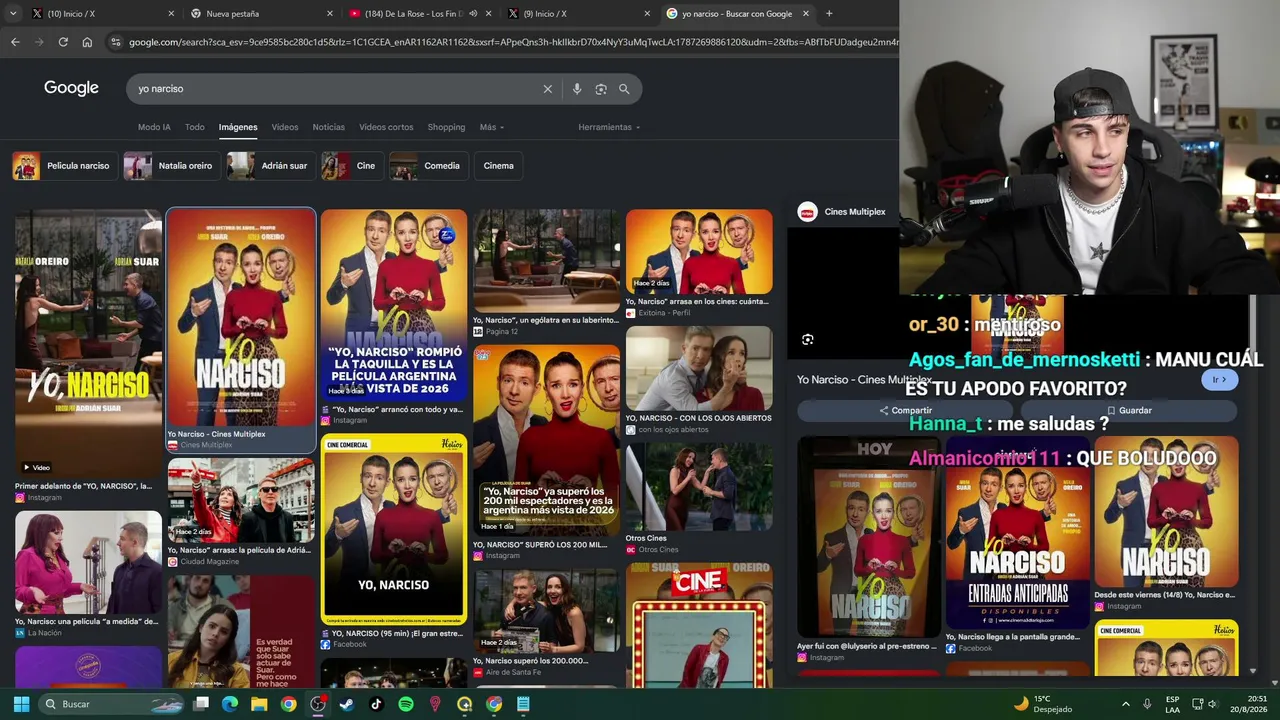
Task: Open the Chrome home page button
Action: pyautogui.click(x=87, y=42)
